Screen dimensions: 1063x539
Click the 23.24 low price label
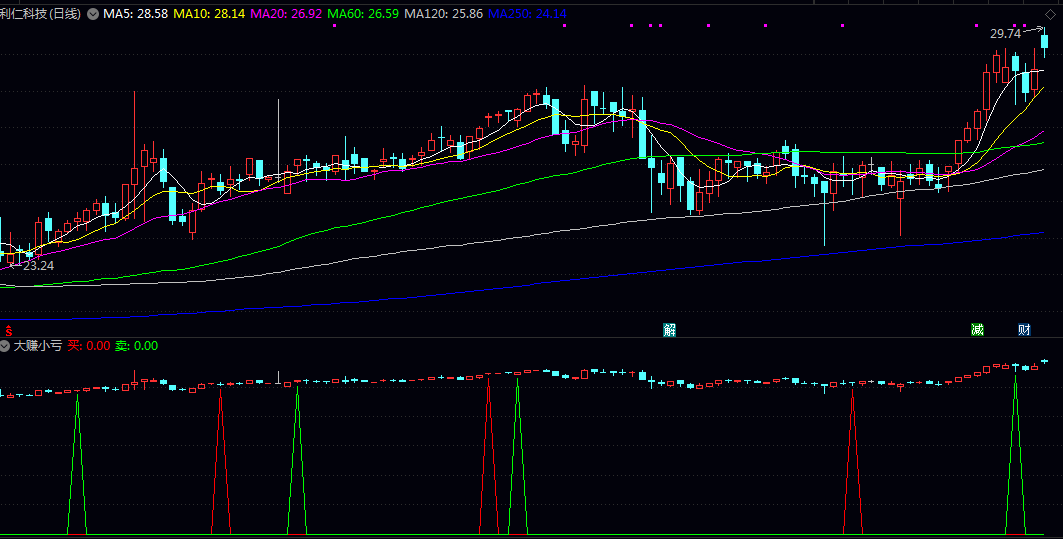[x=39, y=266]
